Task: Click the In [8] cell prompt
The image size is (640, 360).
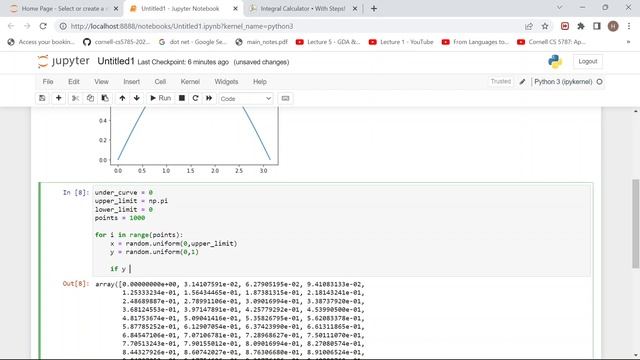Action: click(x=76, y=193)
